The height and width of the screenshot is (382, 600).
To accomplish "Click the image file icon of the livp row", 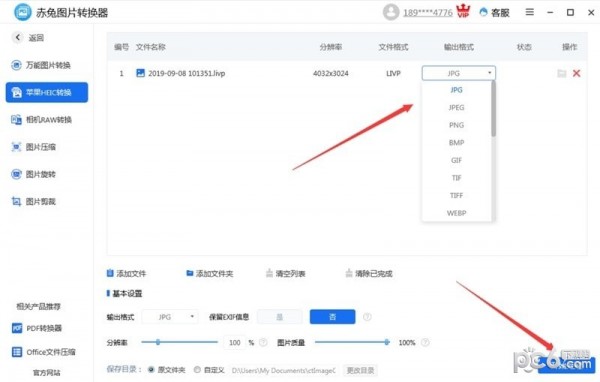I will pyautogui.click(x=140, y=73).
